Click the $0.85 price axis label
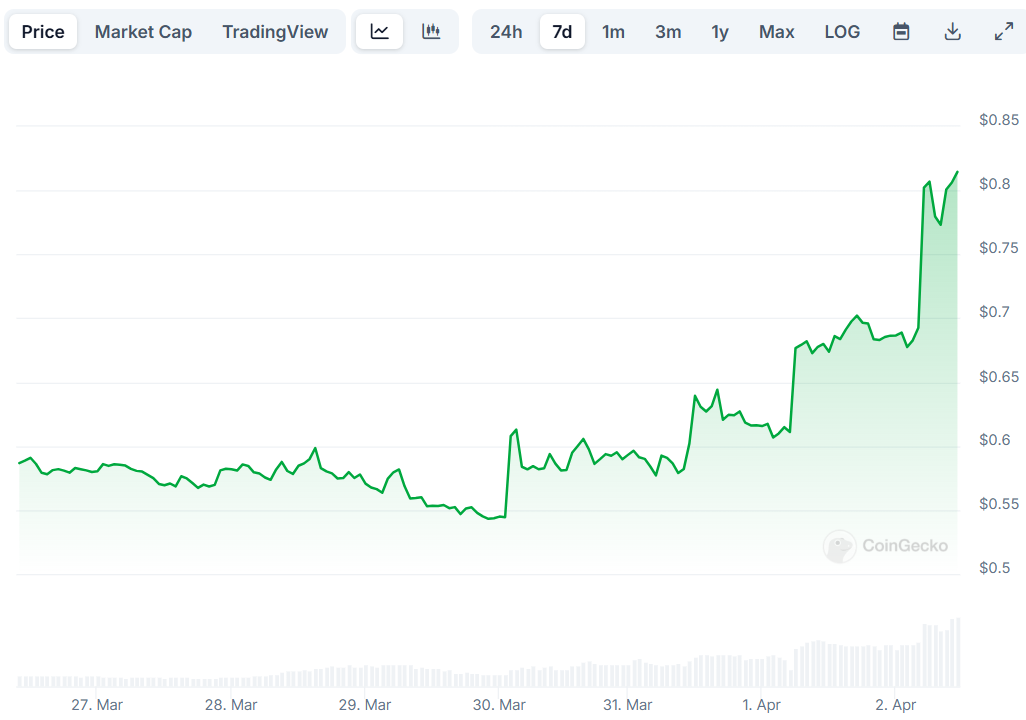Screen dimensions: 1026x720 click(x=999, y=120)
